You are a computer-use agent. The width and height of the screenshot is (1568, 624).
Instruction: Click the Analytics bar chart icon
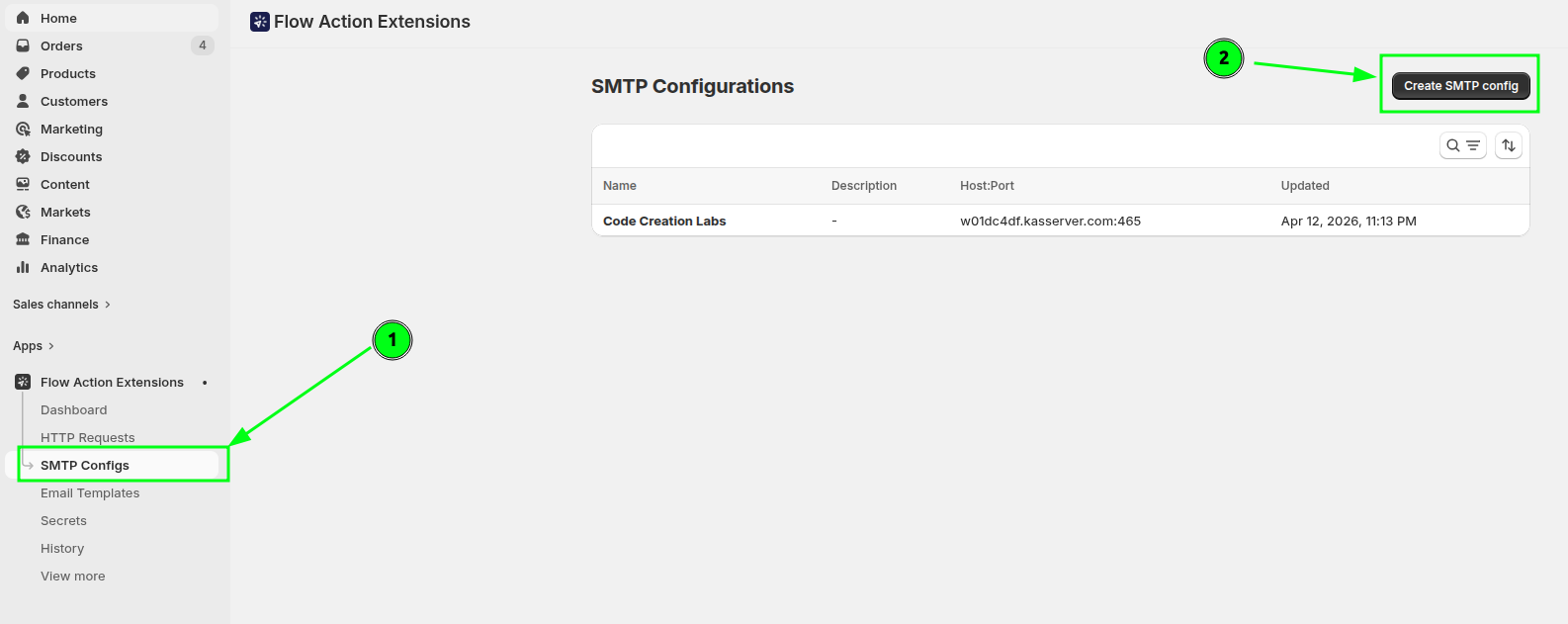point(23,267)
